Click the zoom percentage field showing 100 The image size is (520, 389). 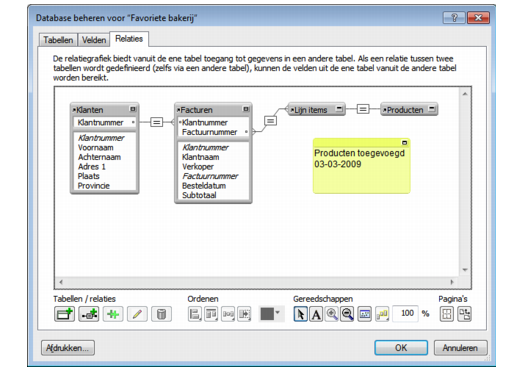point(405,313)
